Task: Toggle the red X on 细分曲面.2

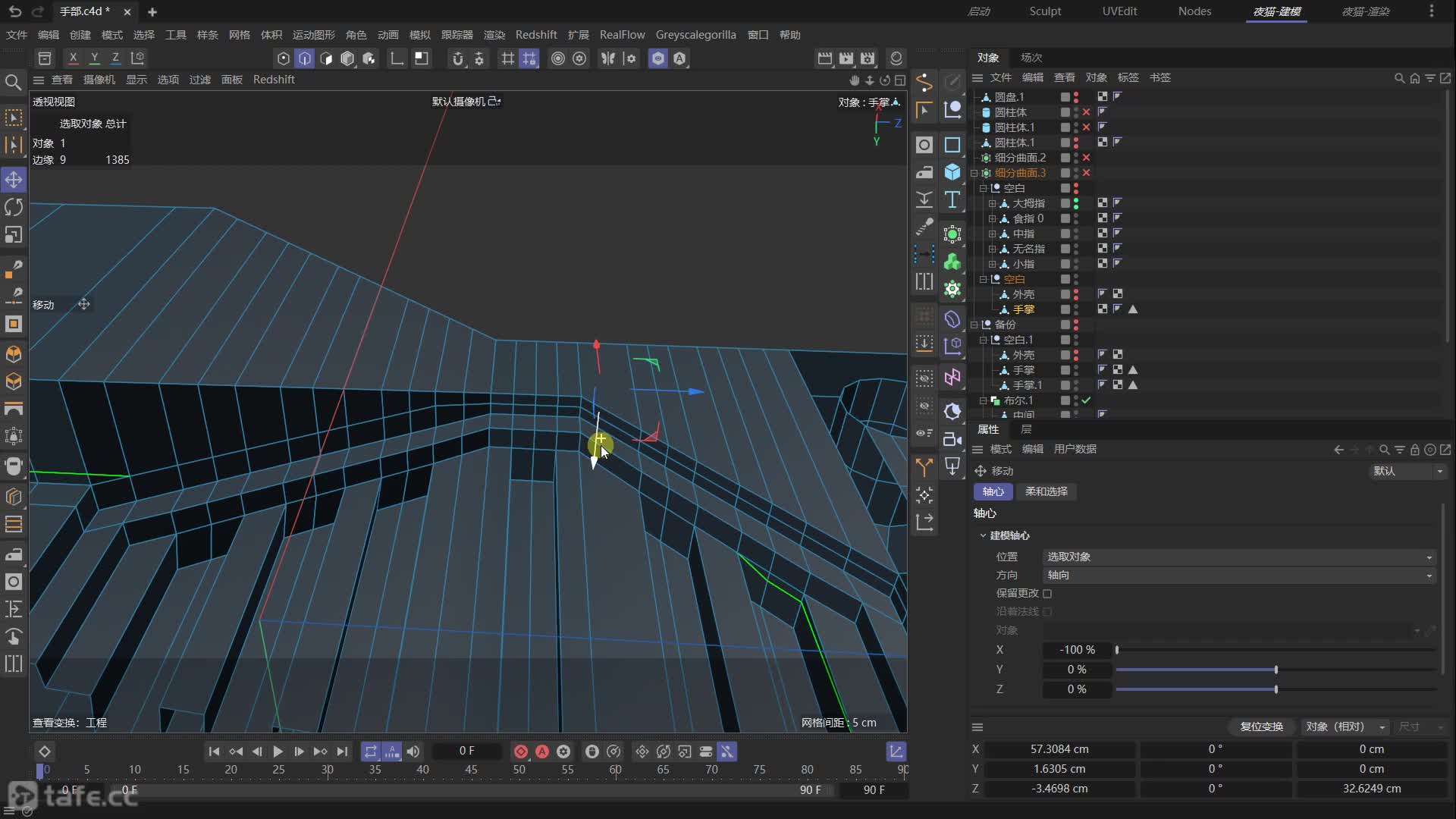Action: 1086,158
